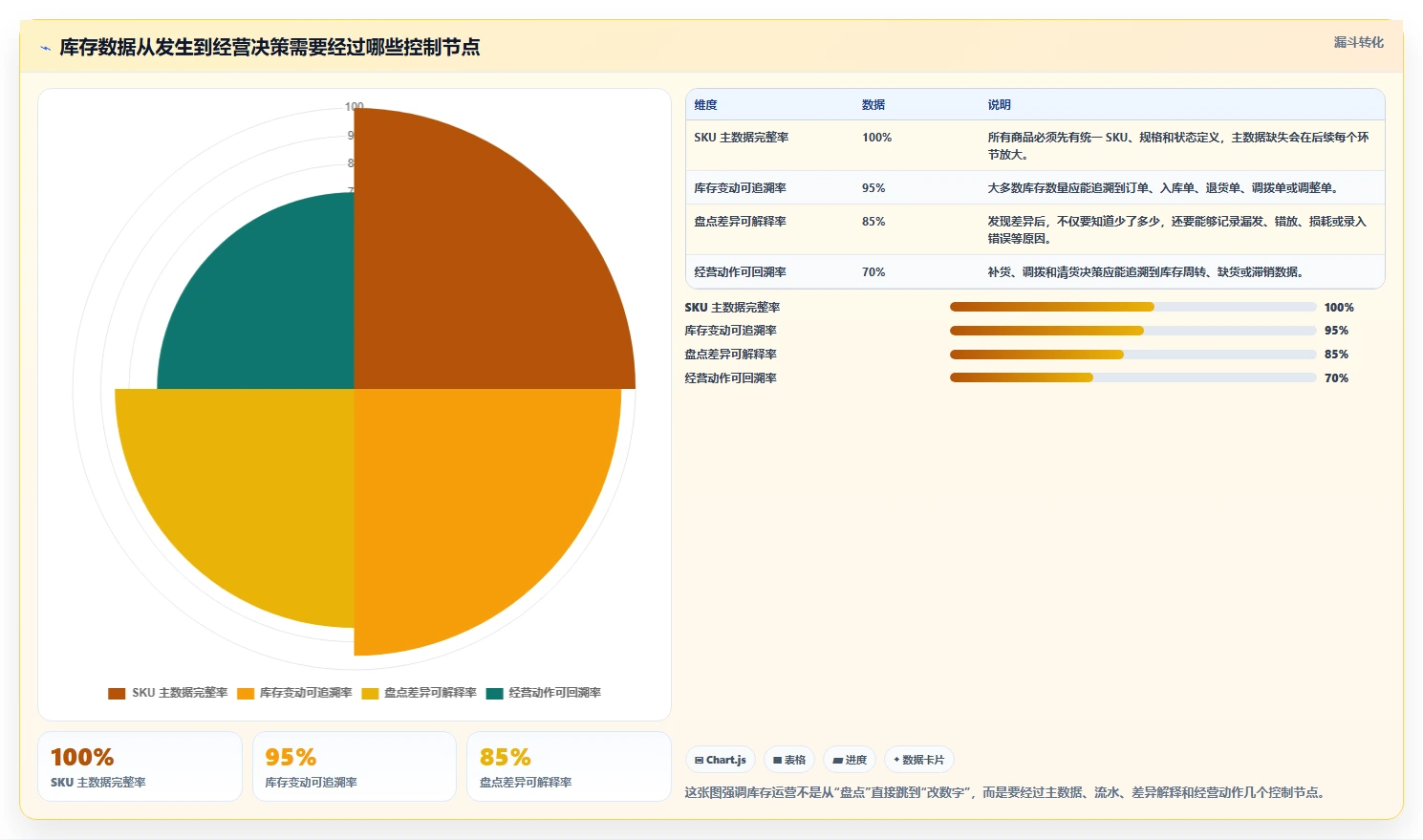Click the 进度 chip
Image resolution: width=1423 pixels, height=840 pixels.
tap(850, 760)
